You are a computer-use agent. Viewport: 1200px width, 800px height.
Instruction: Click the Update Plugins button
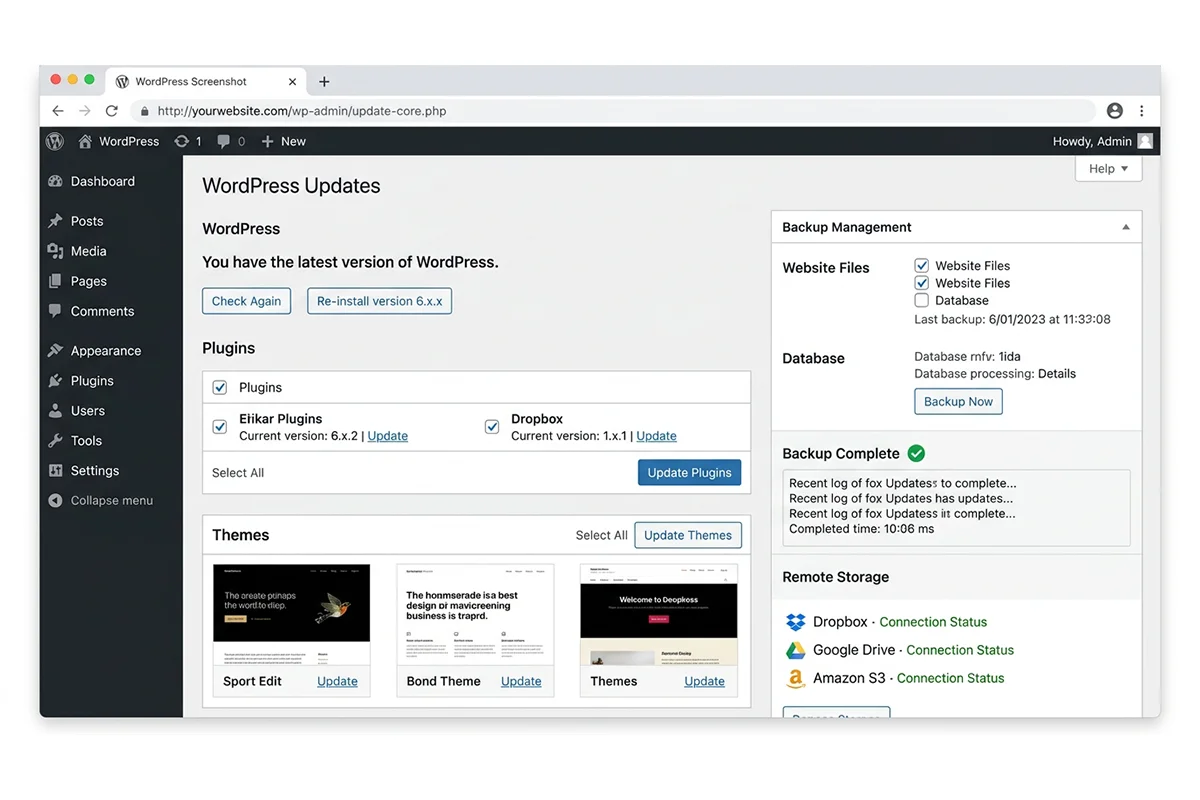[689, 473]
